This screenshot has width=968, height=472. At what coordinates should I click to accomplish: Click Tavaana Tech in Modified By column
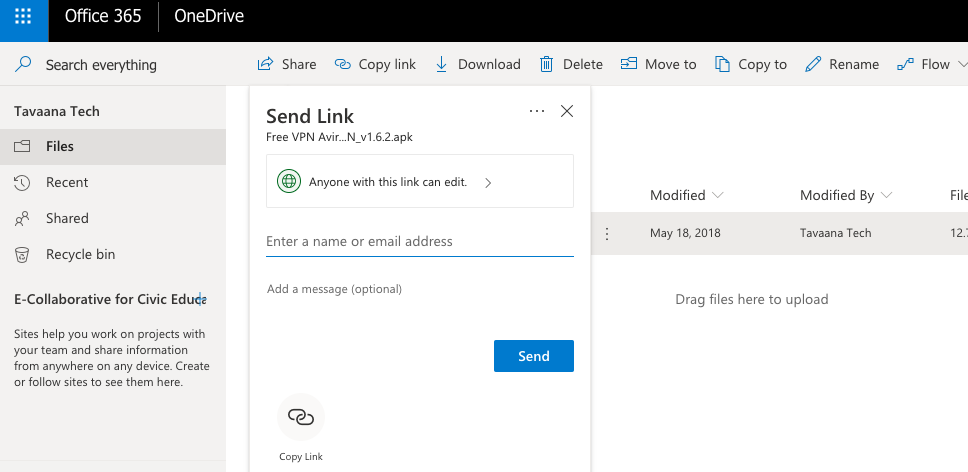tap(836, 233)
